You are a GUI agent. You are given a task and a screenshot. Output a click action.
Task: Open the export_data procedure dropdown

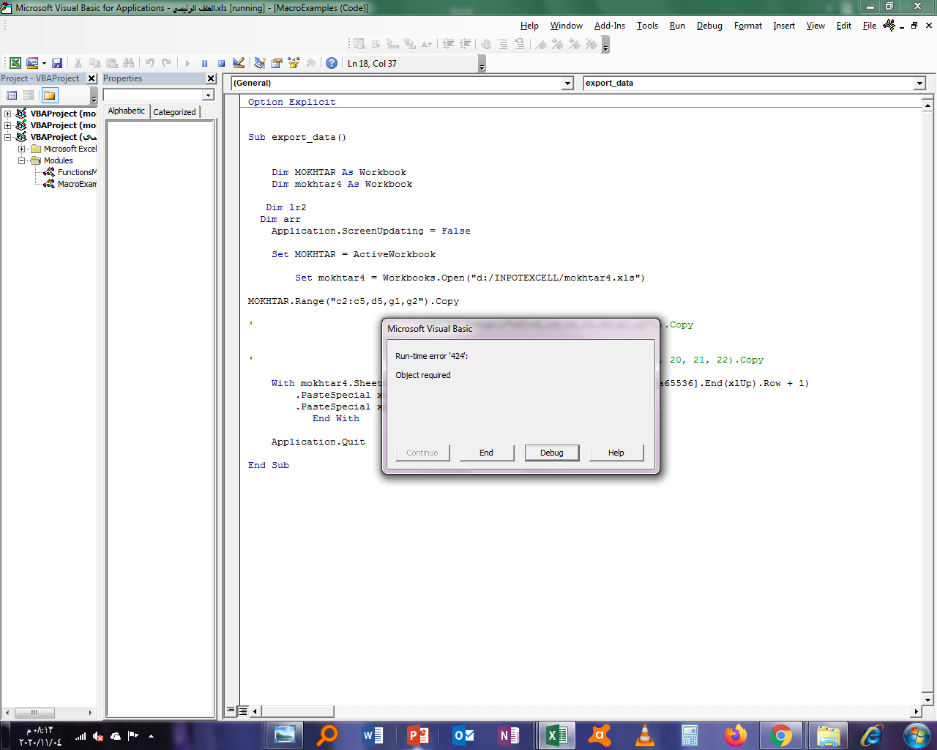pyautogui.click(x=920, y=83)
